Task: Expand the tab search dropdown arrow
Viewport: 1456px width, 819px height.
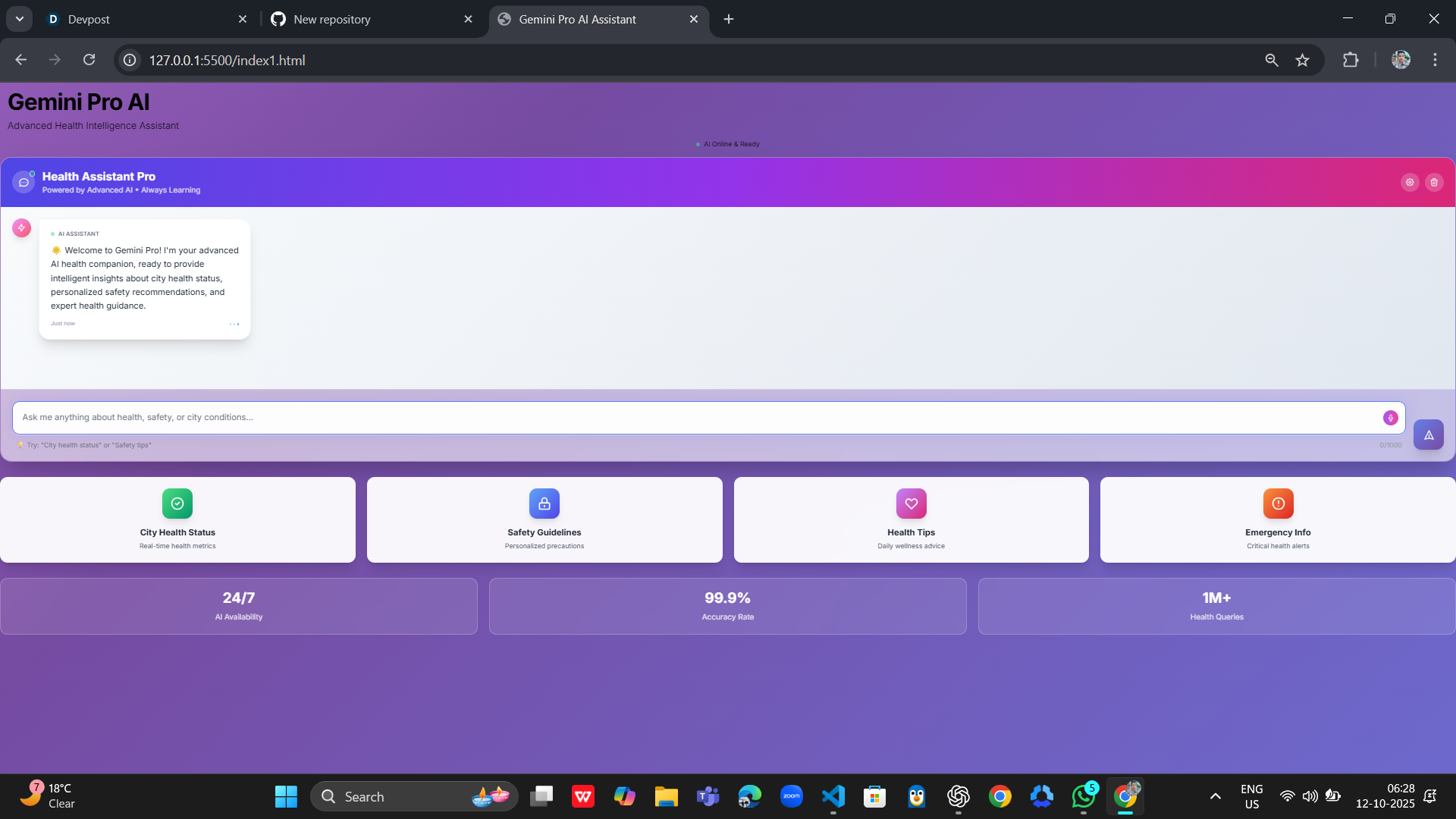Action: (20, 19)
